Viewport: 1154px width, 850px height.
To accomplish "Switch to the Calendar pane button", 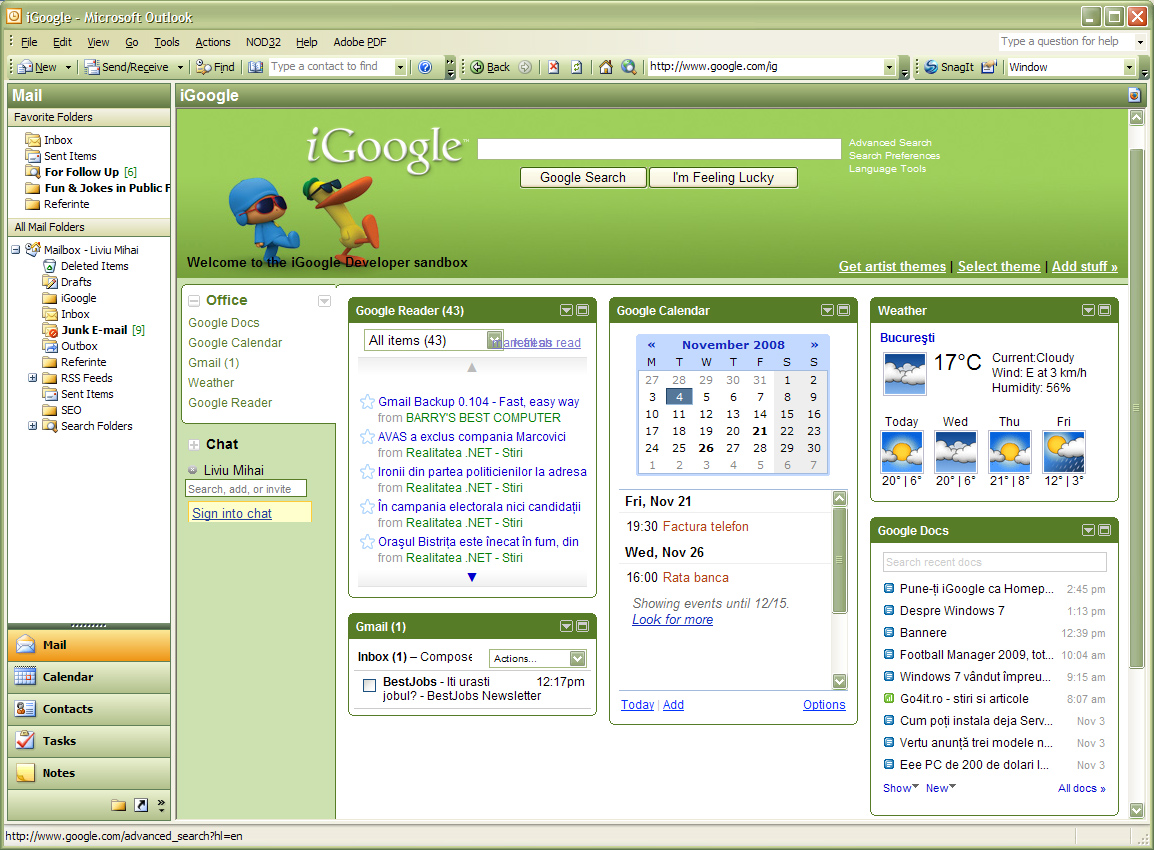I will click(89, 677).
